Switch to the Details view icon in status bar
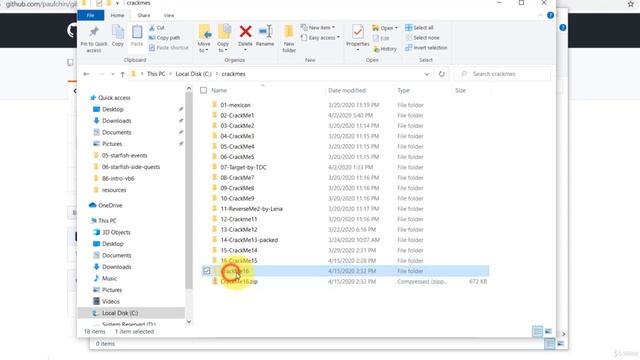This screenshot has height=360, width=640. (538, 331)
